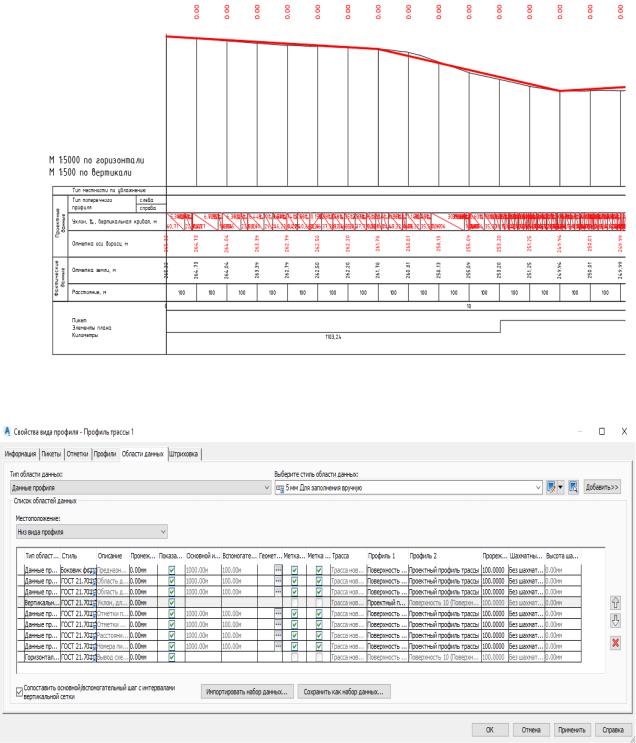Click Стиль column header

(x=78, y=556)
